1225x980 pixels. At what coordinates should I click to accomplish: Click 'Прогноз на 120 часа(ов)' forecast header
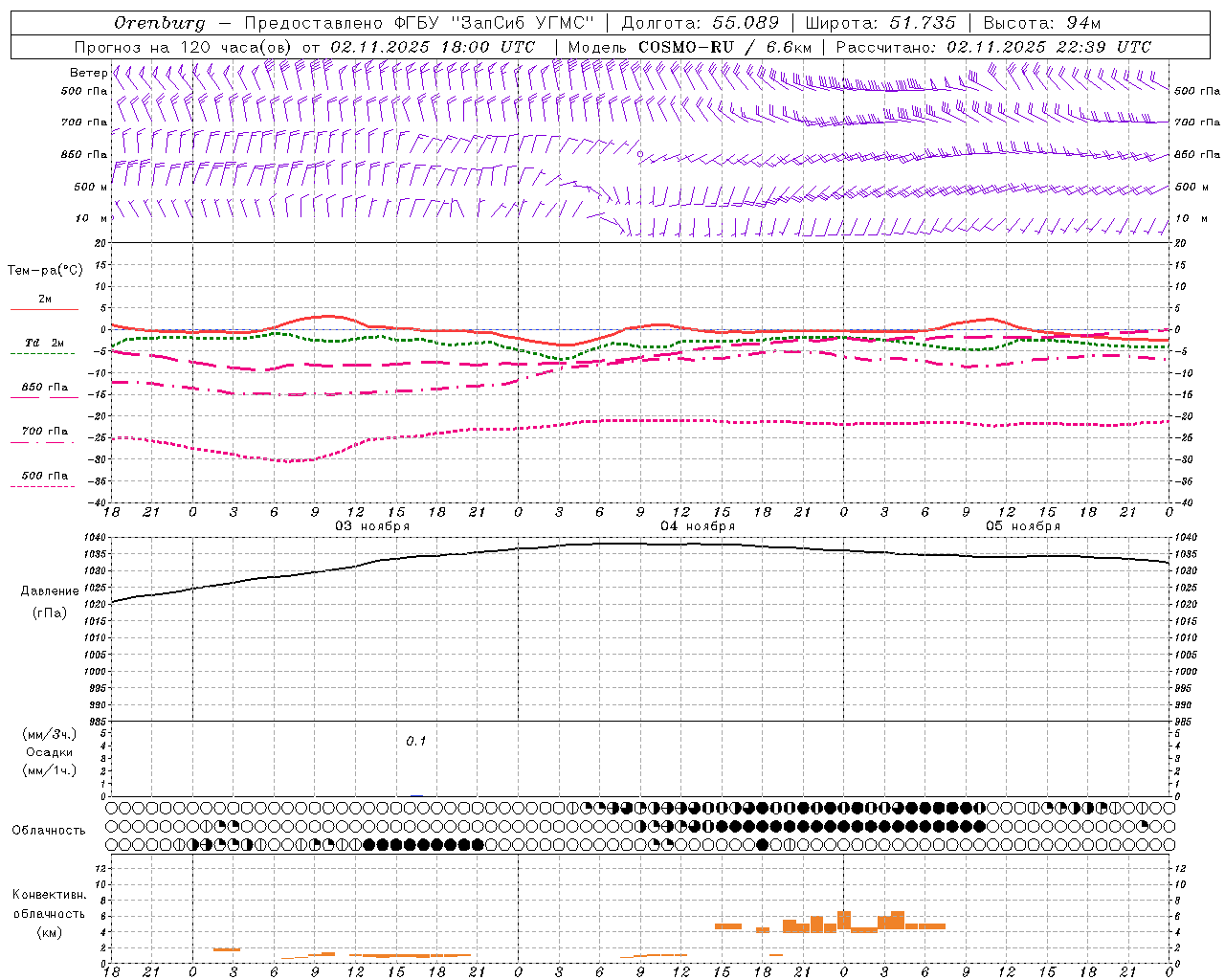184,47
